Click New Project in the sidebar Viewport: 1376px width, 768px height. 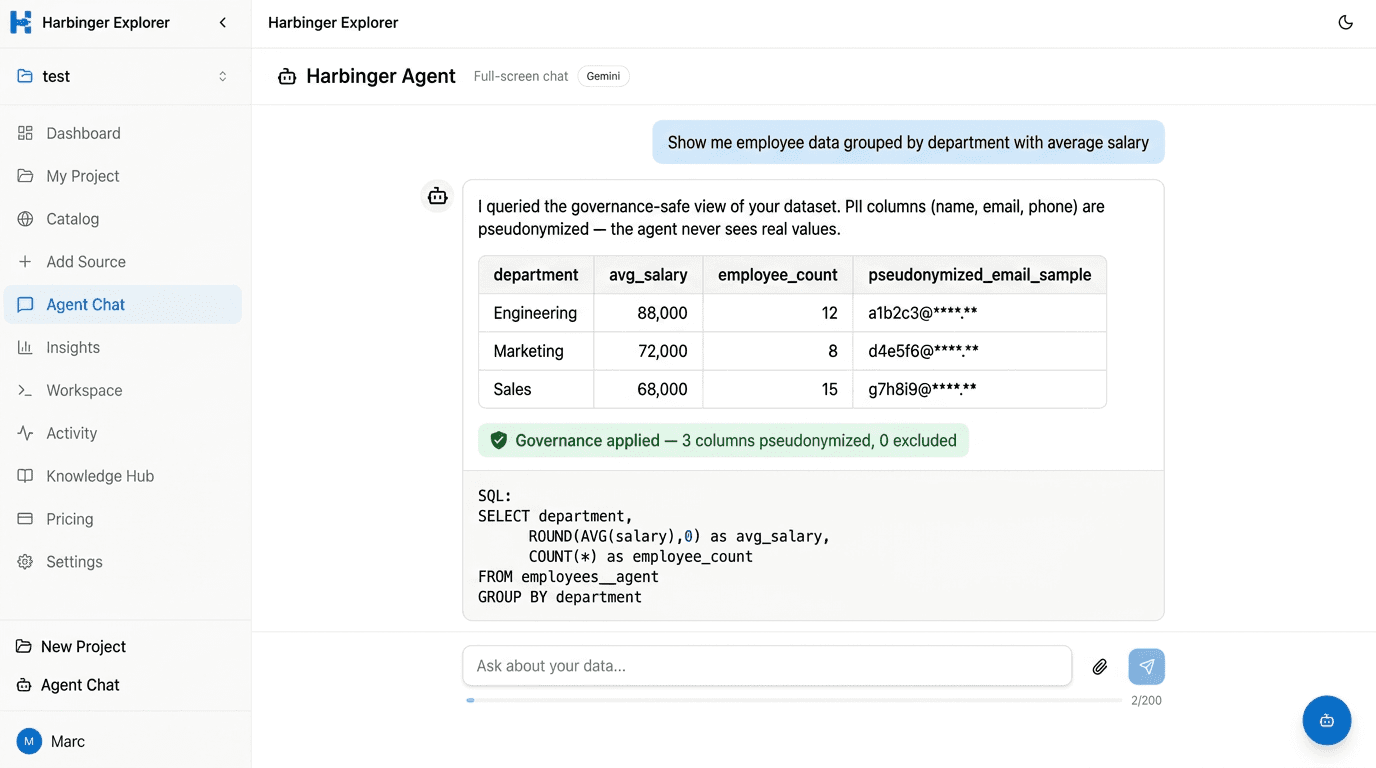(83, 647)
